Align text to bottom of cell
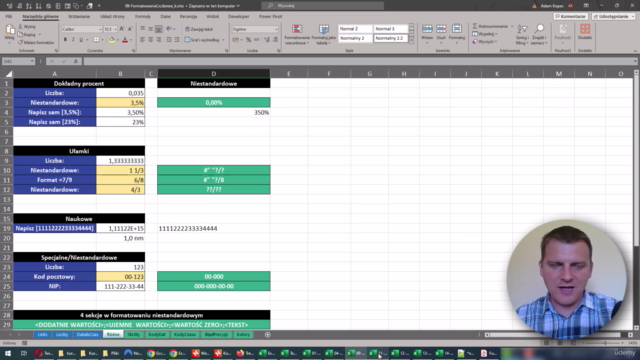Viewport: 640px width, 360px height. [x=158, y=29]
